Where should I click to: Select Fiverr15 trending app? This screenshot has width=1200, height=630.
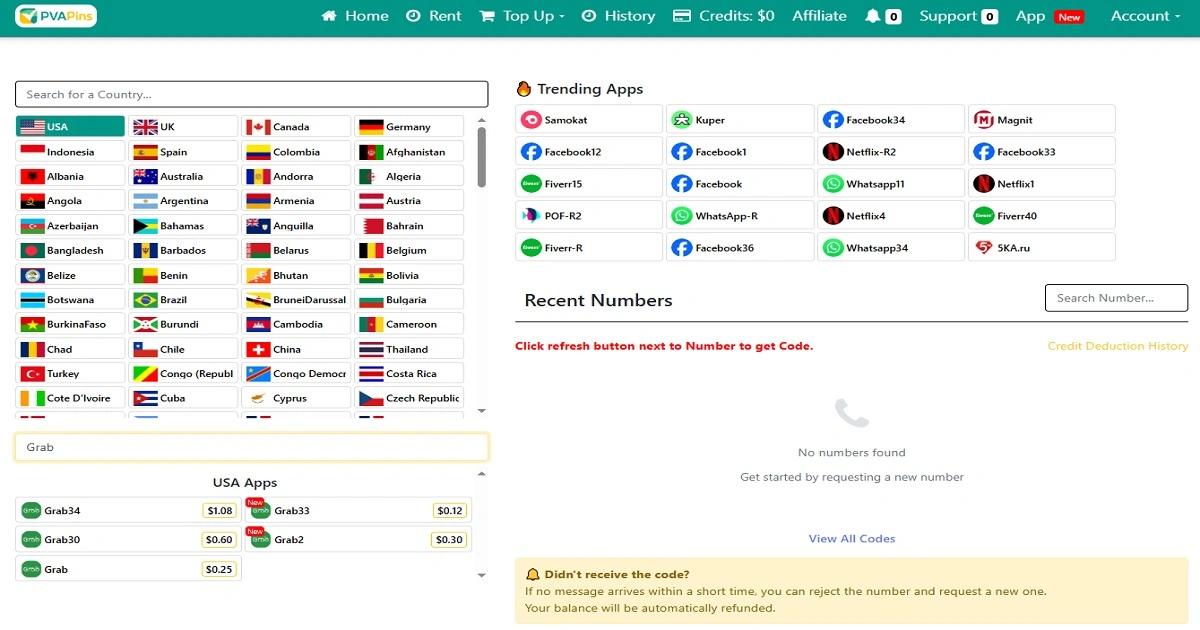(x=589, y=183)
